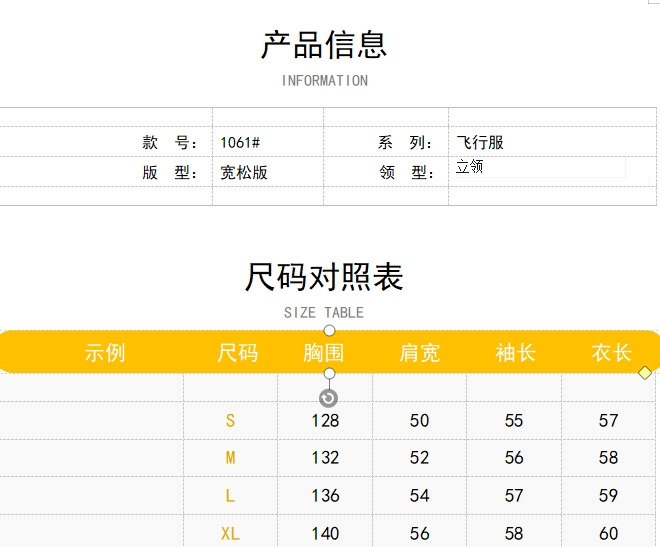Click the S size cell
The height and width of the screenshot is (547, 660).
230,420
